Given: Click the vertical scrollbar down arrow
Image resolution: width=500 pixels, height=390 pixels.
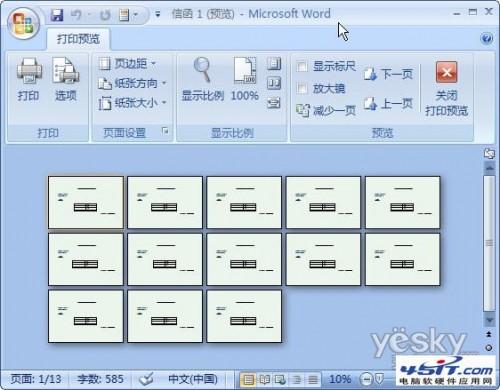Looking at the screenshot, I should coord(489,321).
